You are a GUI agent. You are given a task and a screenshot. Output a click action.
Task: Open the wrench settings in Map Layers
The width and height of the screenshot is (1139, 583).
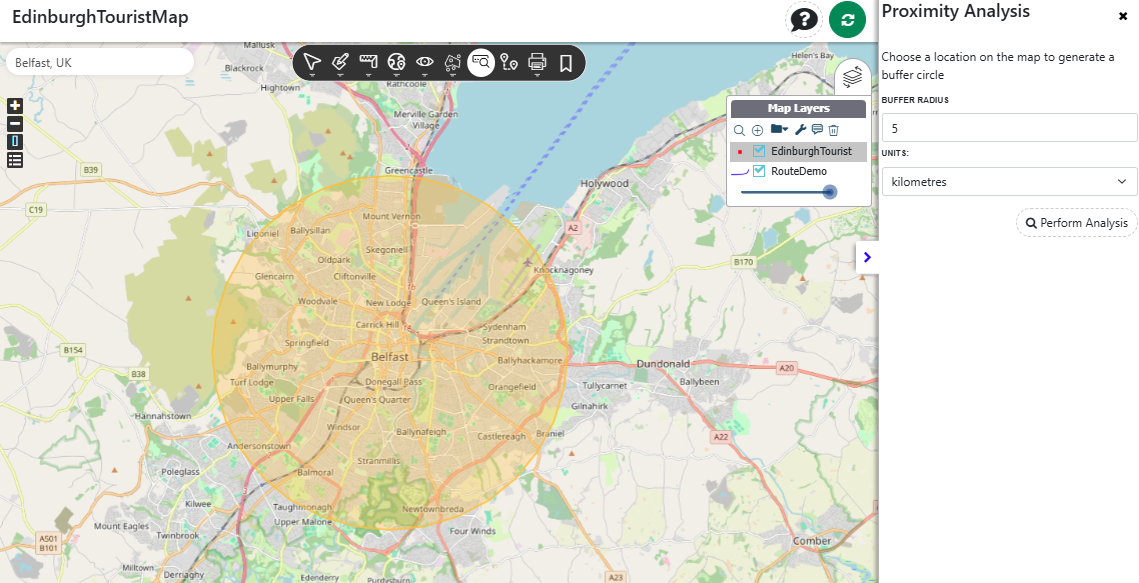point(800,130)
